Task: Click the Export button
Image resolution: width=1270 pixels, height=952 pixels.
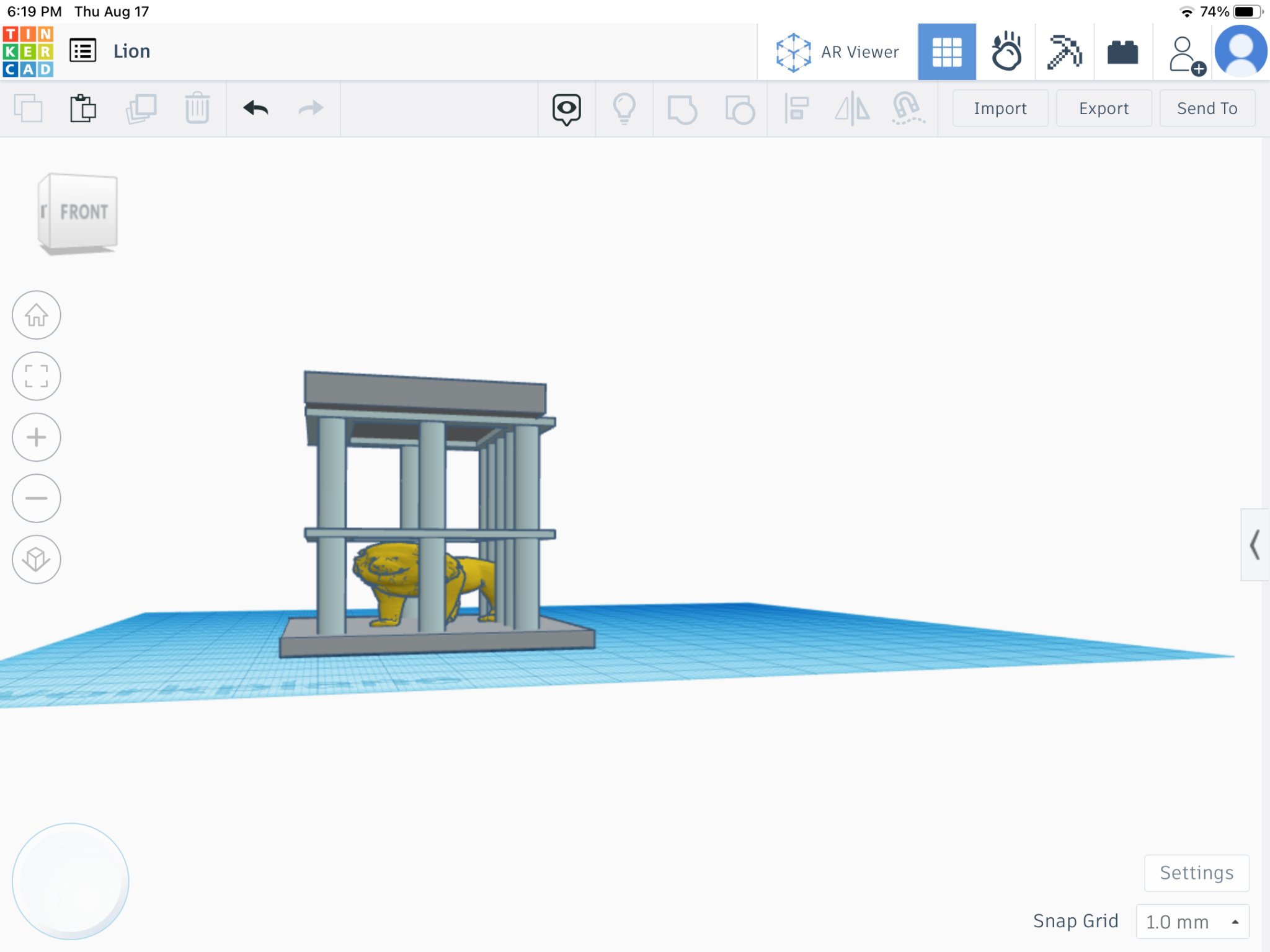Action: coord(1103,108)
